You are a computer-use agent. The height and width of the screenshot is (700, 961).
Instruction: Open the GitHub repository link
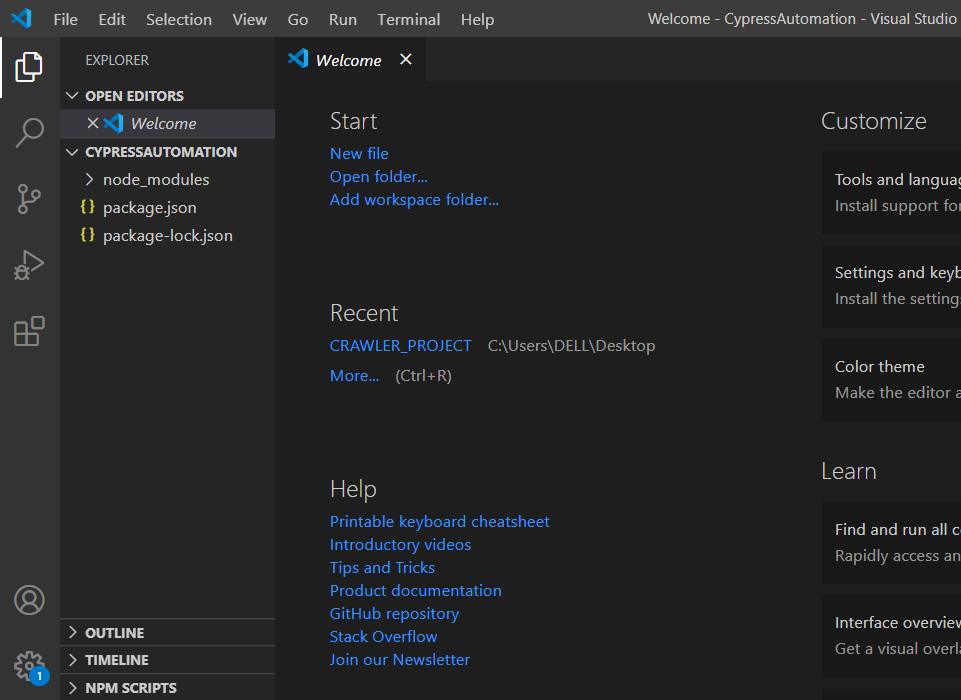click(394, 614)
